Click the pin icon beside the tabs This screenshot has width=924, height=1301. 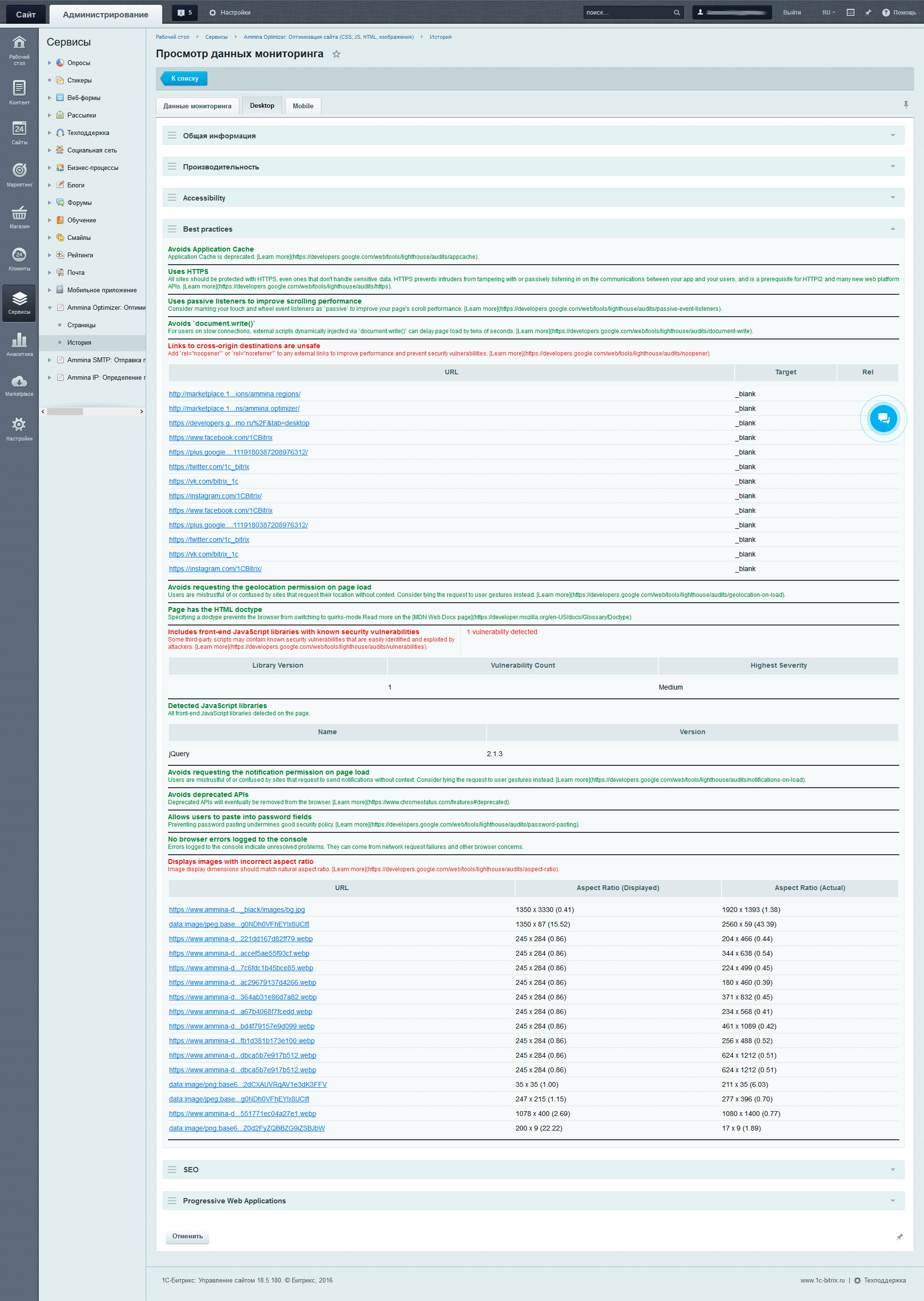[x=906, y=105]
